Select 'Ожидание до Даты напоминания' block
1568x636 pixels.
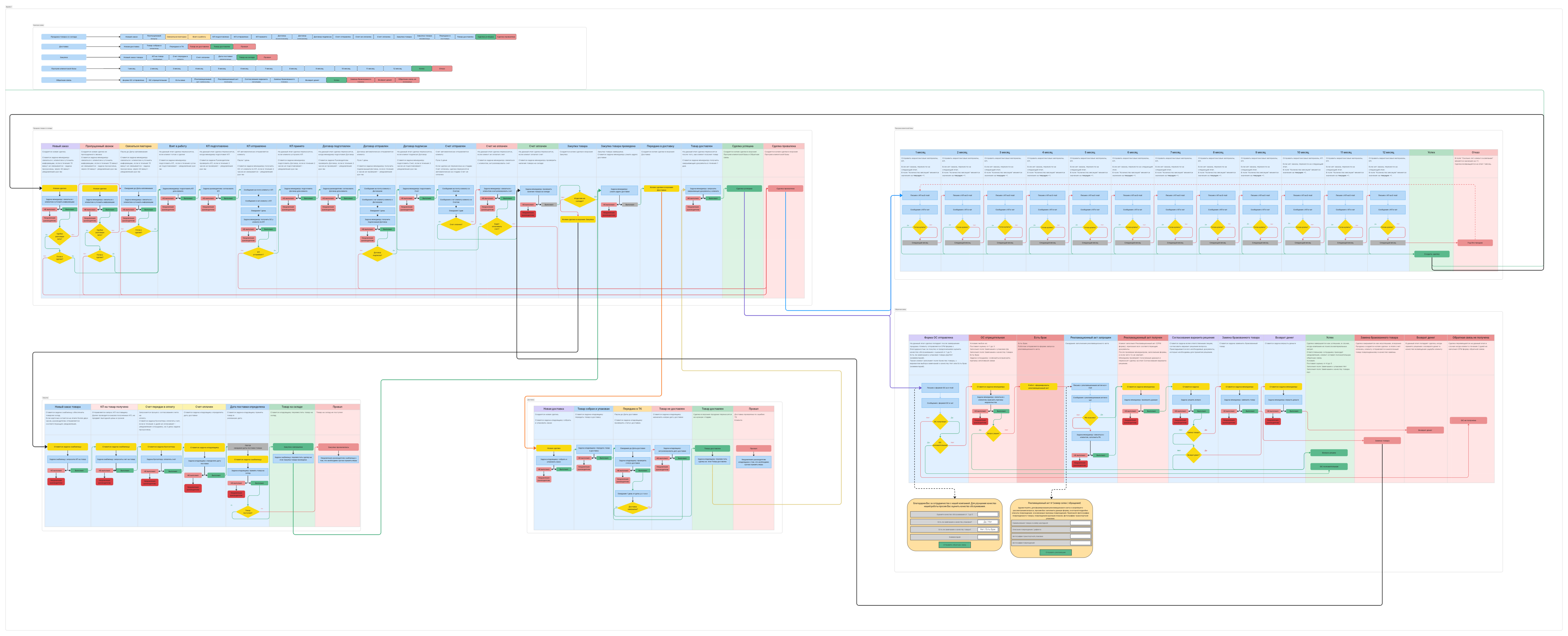coord(139,188)
